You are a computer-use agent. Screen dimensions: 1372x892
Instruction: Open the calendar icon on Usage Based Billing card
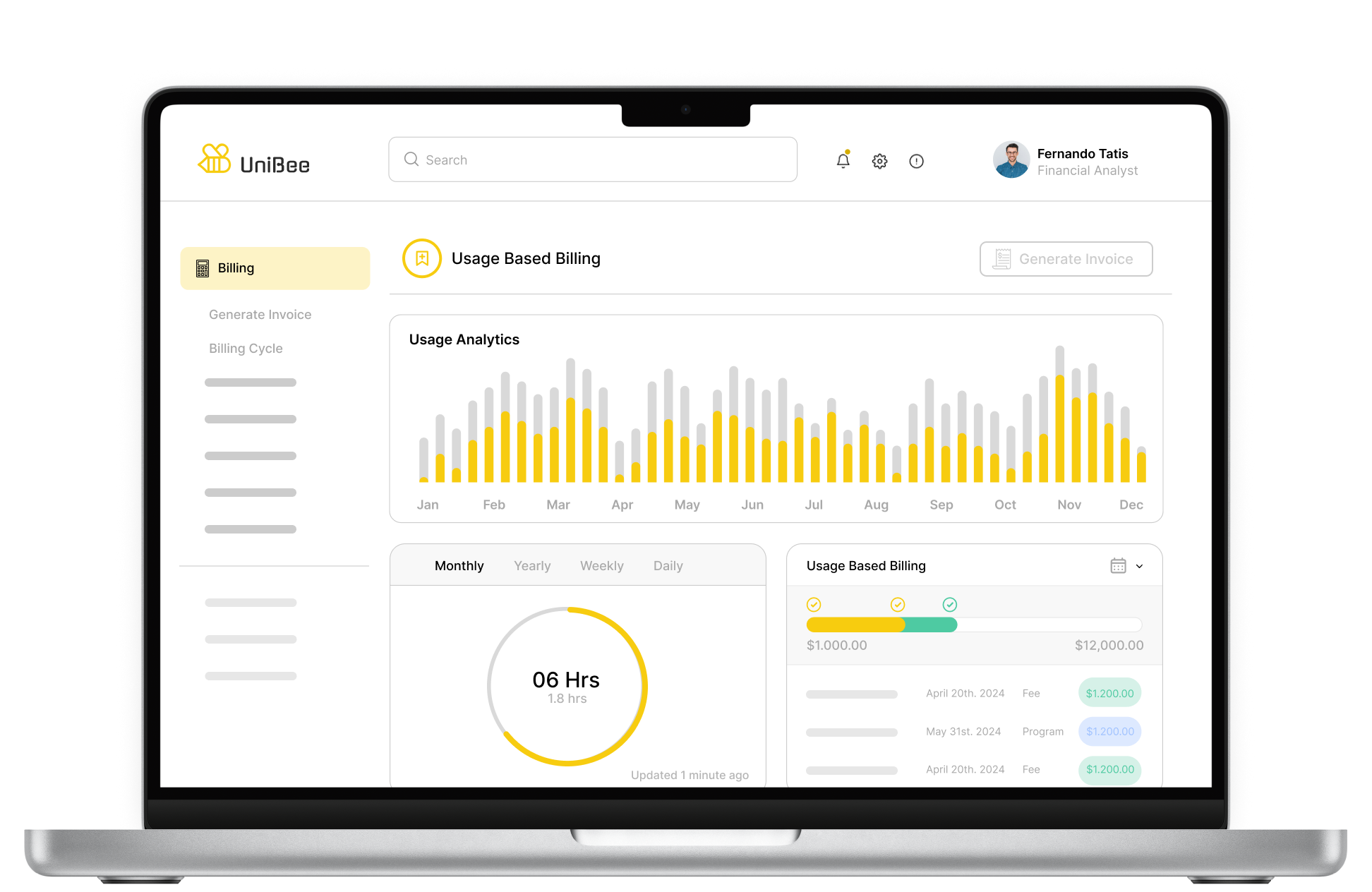(x=1119, y=565)
